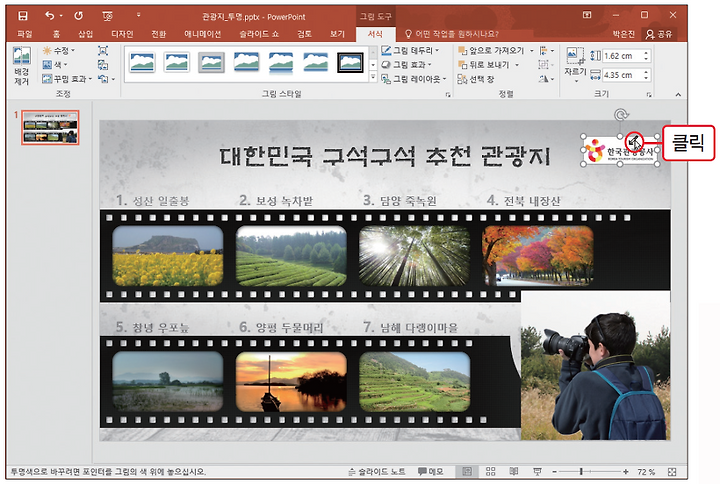Open the 파일 (File) tab
The height and width of the screenshot is (484, 720).
24,34
